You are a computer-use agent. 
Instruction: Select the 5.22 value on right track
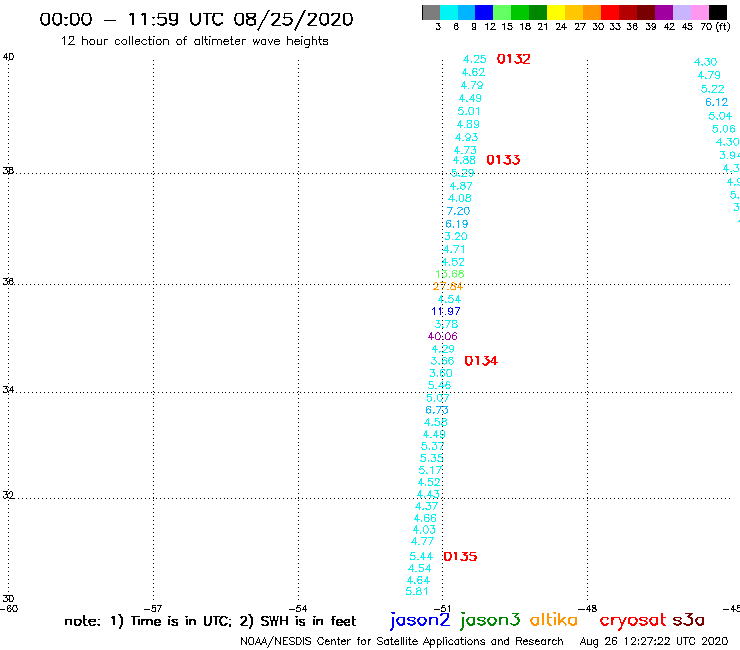(x=712, y=89)
